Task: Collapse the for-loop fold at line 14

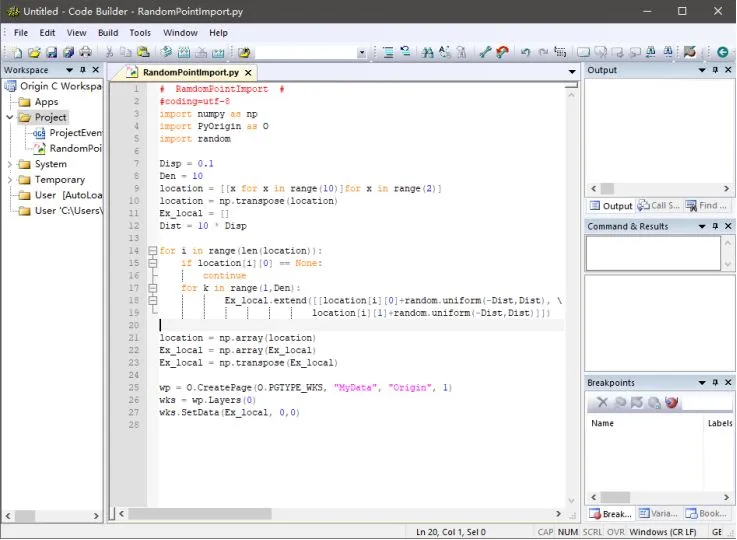Action: [x=153, y=250]
